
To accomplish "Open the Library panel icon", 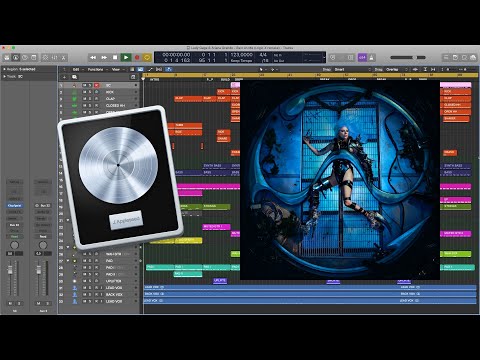I will point(7,58).
